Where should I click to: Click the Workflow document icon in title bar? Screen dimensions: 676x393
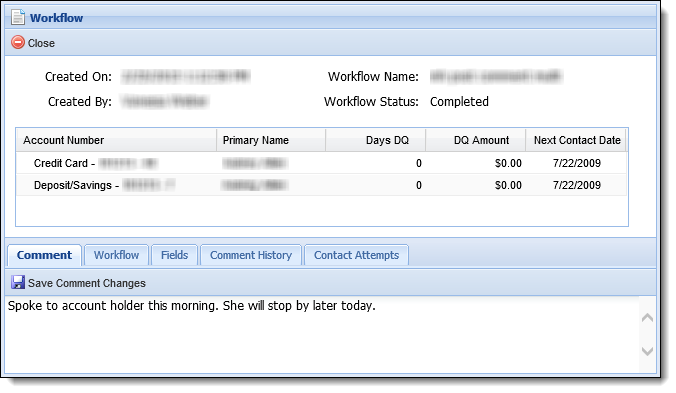pyautogui.click(x=18, y=17)
